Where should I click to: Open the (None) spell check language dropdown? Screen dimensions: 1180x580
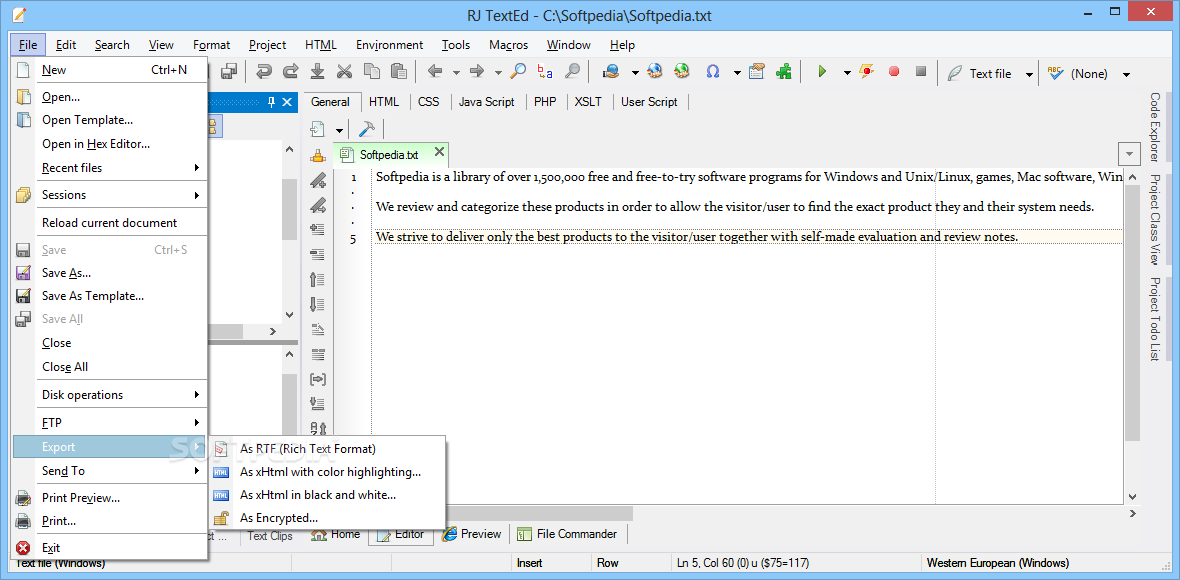(1126, 74)
